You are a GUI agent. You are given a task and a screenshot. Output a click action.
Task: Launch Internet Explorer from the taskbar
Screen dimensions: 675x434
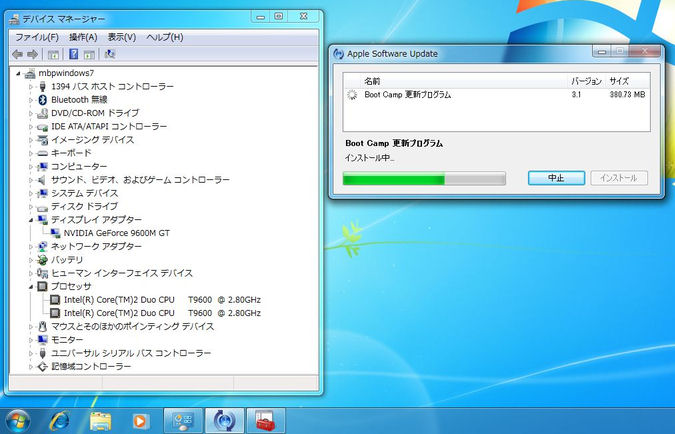pyautogui.click(x=59, y=421)
